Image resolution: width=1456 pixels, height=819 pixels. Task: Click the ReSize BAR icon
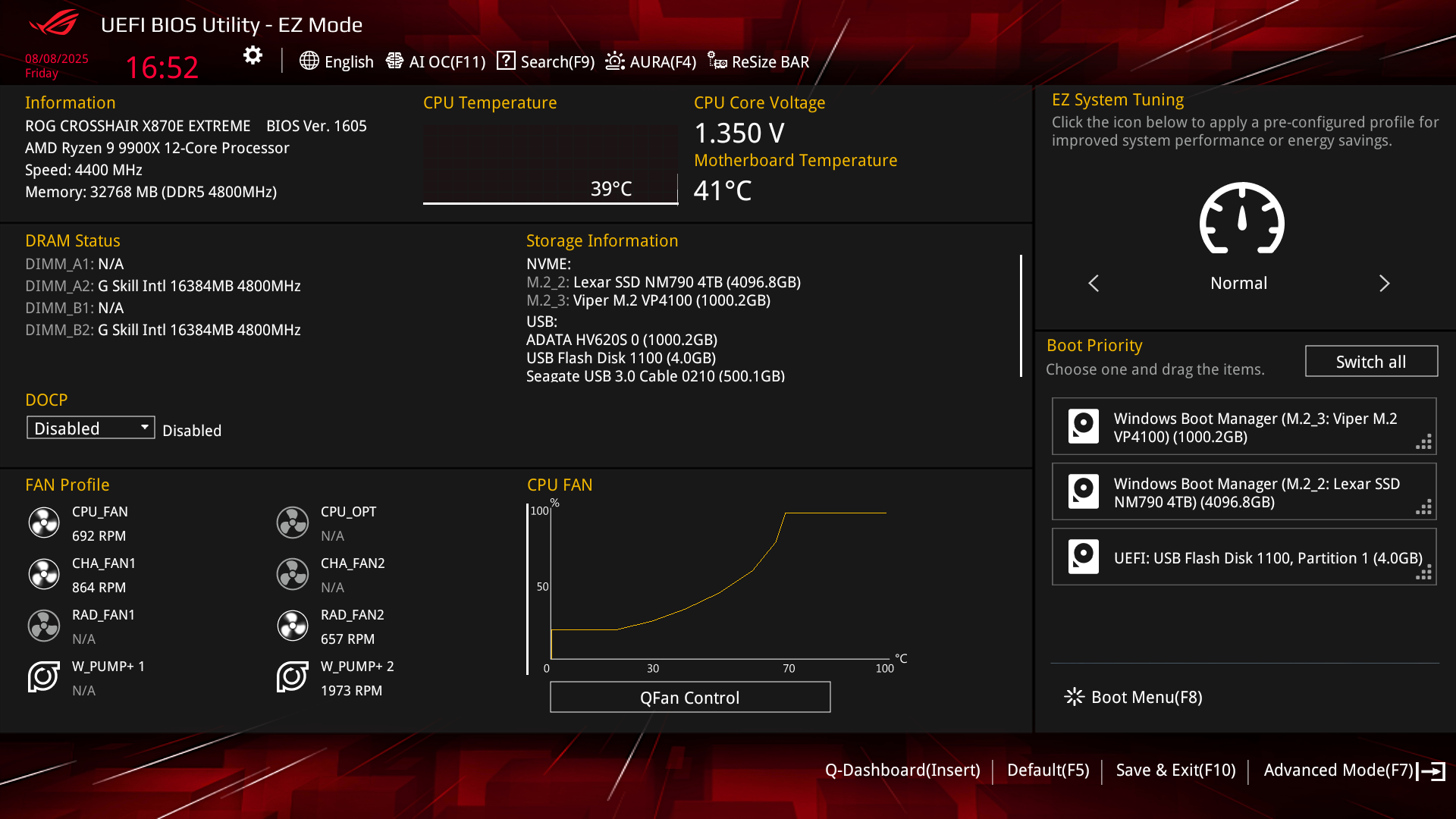pyautogui.click(x=717, y=61)
